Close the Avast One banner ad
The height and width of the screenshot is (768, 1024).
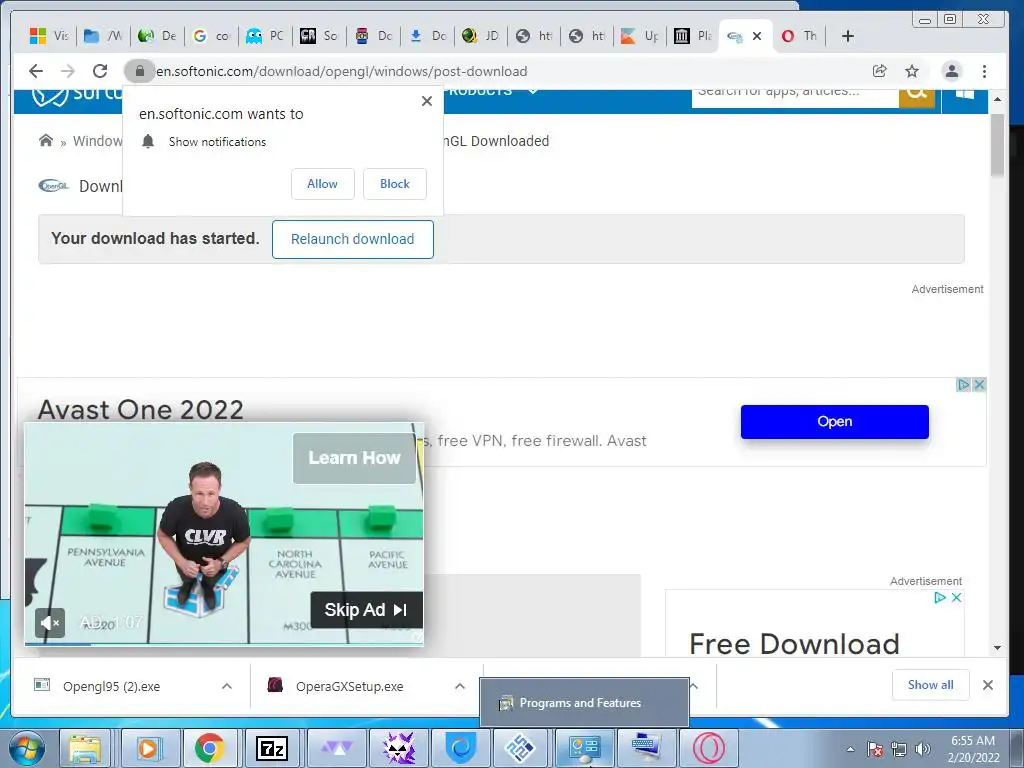979,385
